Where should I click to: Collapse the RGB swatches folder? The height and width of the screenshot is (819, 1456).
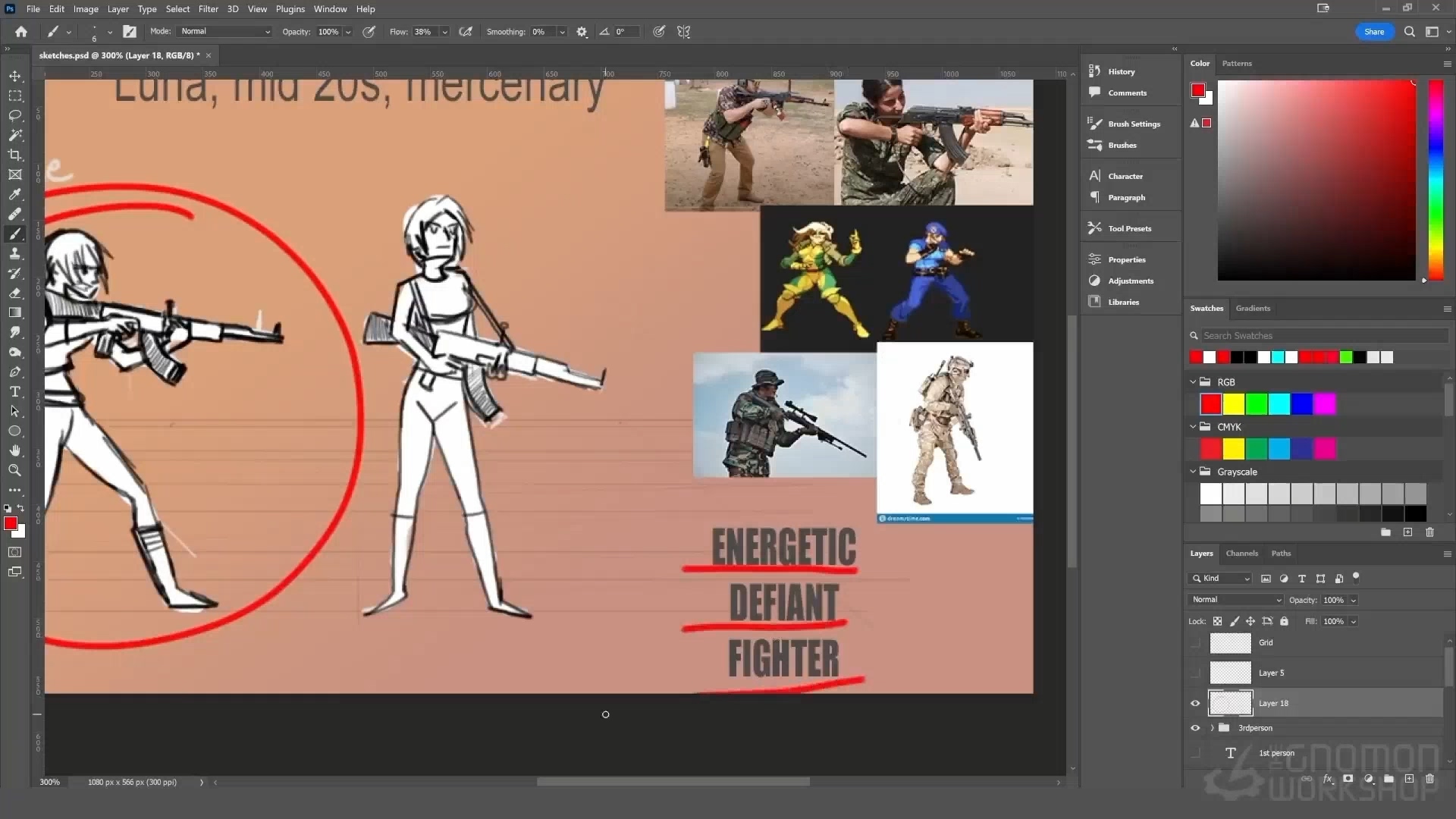[x=1193, y=382]
